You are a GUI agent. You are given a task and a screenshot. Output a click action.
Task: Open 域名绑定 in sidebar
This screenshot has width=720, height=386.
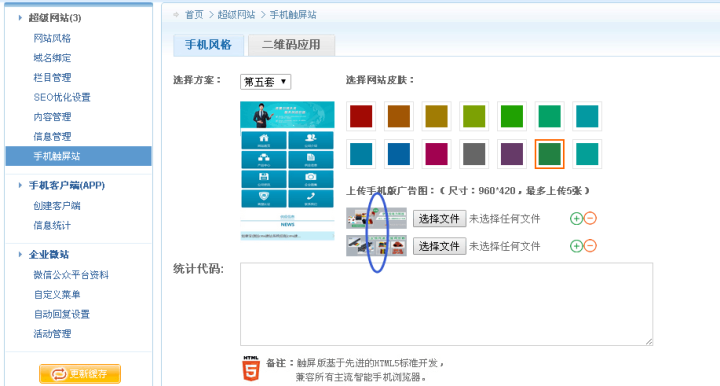[52, 58]
